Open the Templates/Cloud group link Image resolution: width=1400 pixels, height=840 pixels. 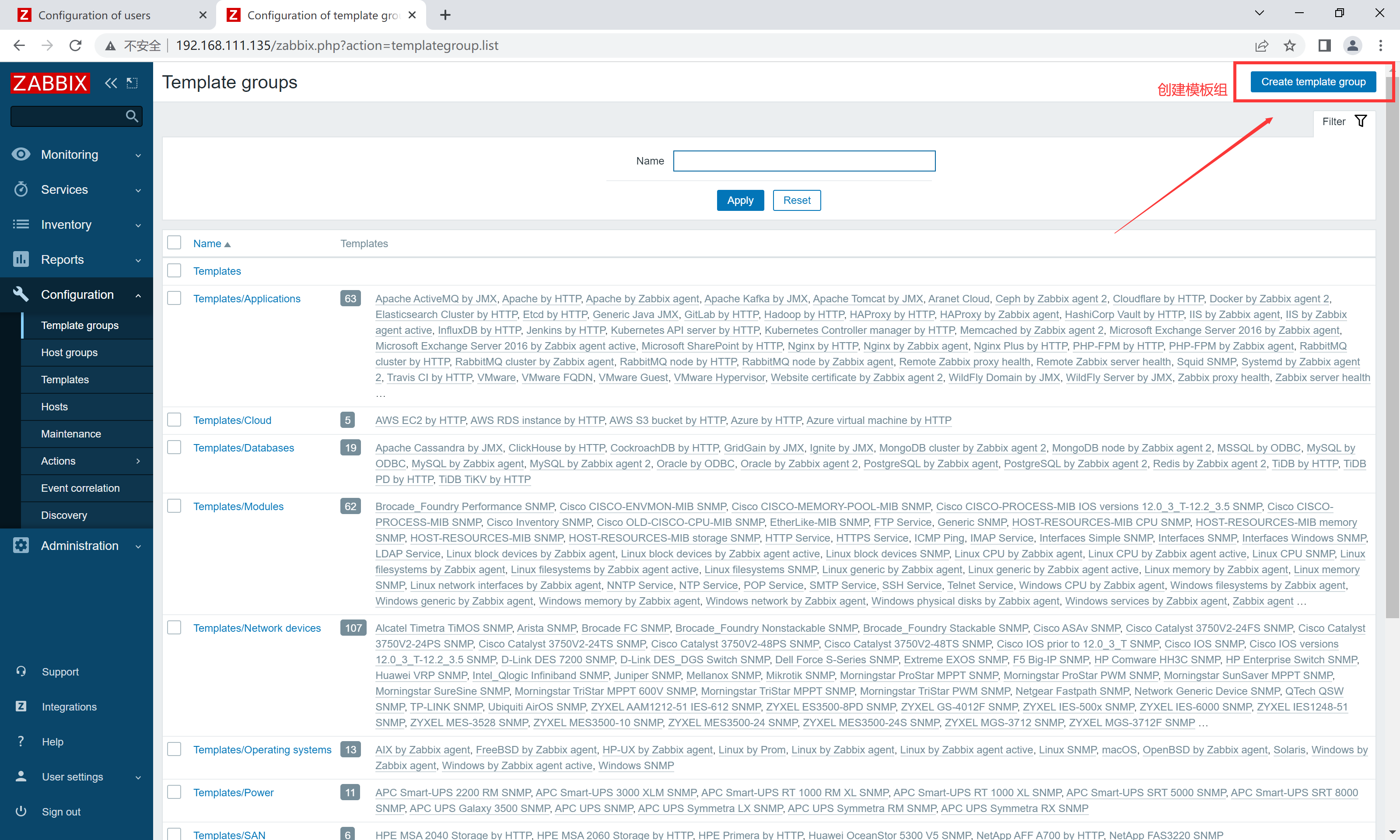click(x=232, y=420)
